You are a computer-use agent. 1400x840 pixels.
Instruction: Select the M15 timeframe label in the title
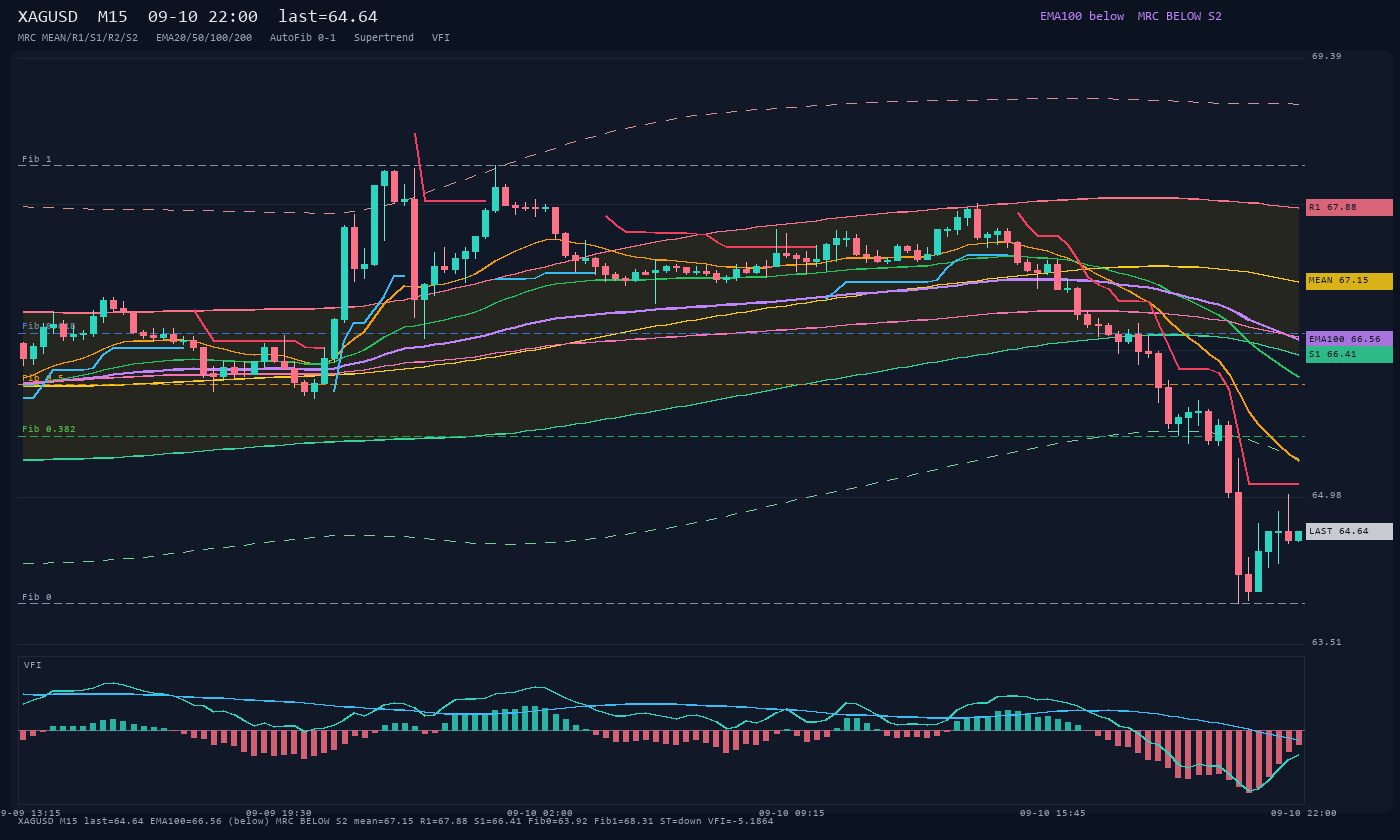click(113, 17)
